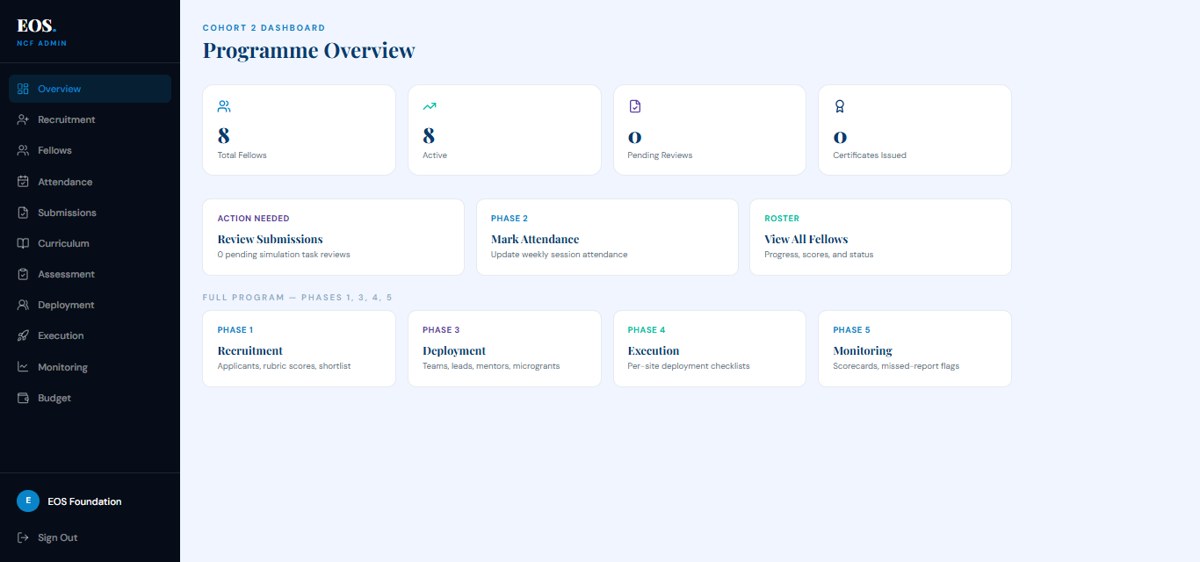Click 'Scorecards, missed-report flags' text

pyautogui.click(x=896, y=366)
